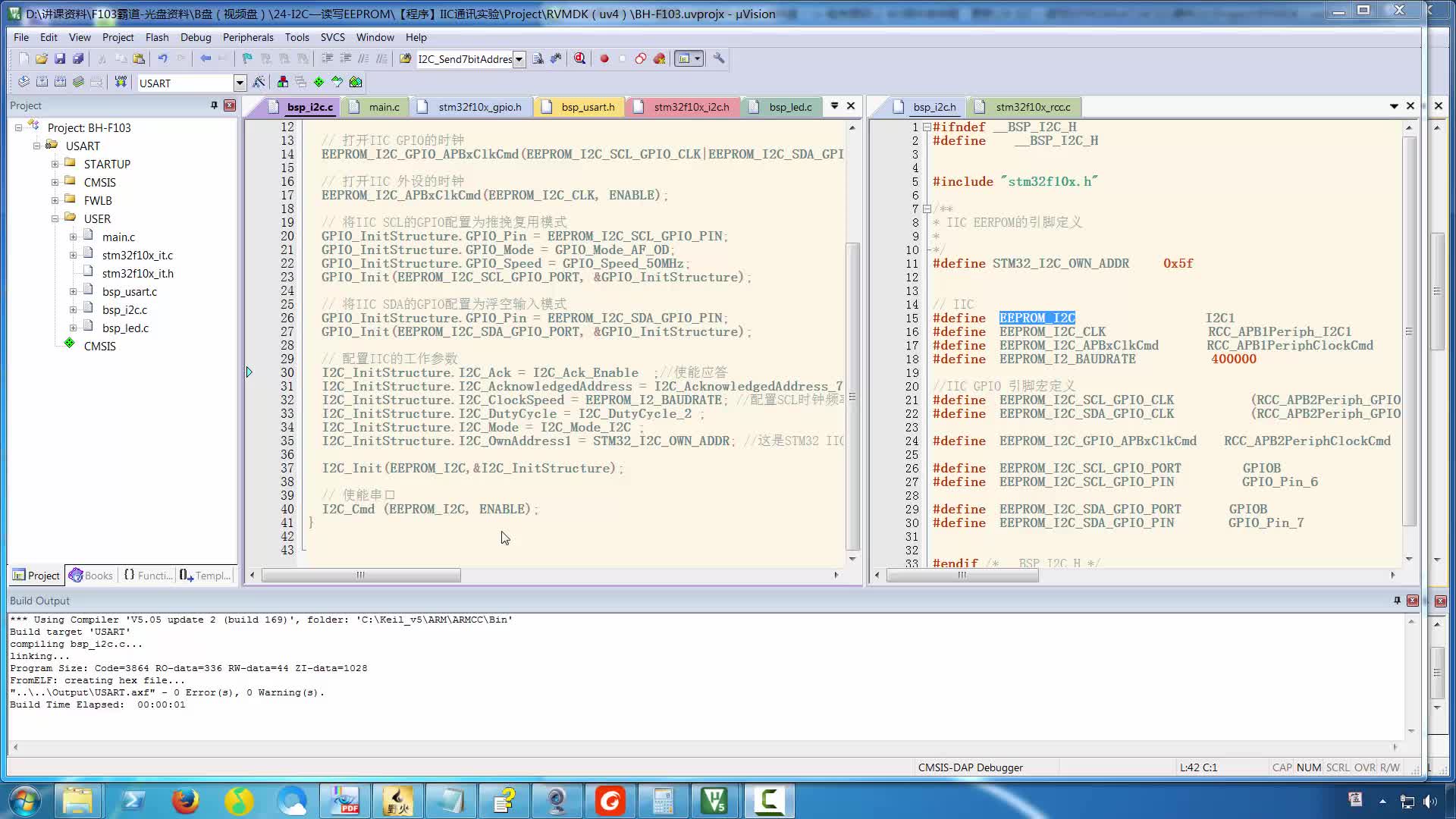The height and width of the screenshot is (819, 1456).
Task: Open the Peripherals menu
Action: tap(248, 37)
